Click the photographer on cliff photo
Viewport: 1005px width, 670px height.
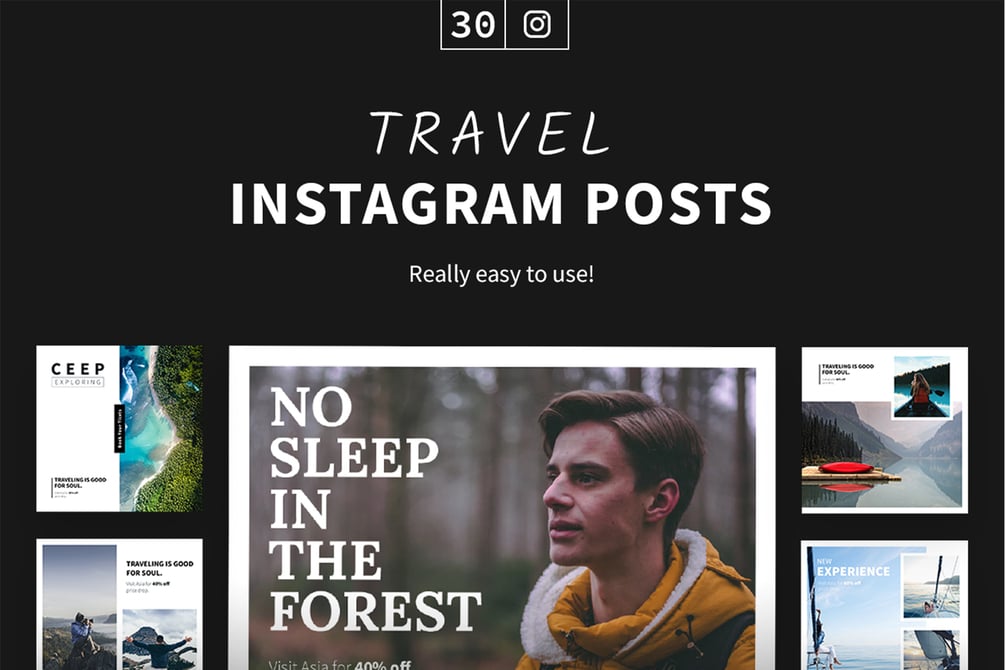pyautogui.click(x=79, y=607)
